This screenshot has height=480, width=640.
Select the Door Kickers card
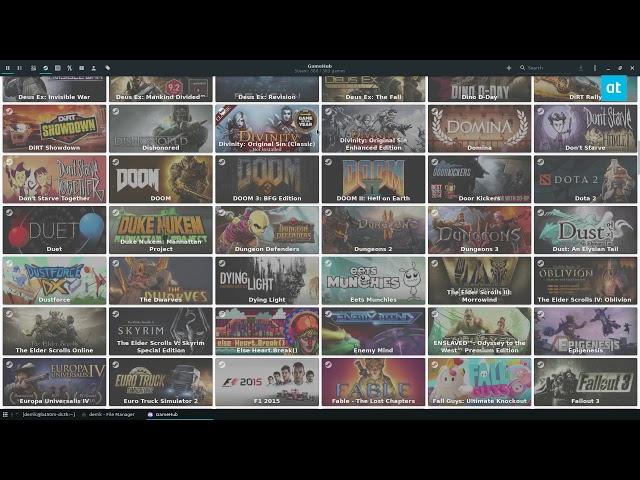(x=480, y=179)
